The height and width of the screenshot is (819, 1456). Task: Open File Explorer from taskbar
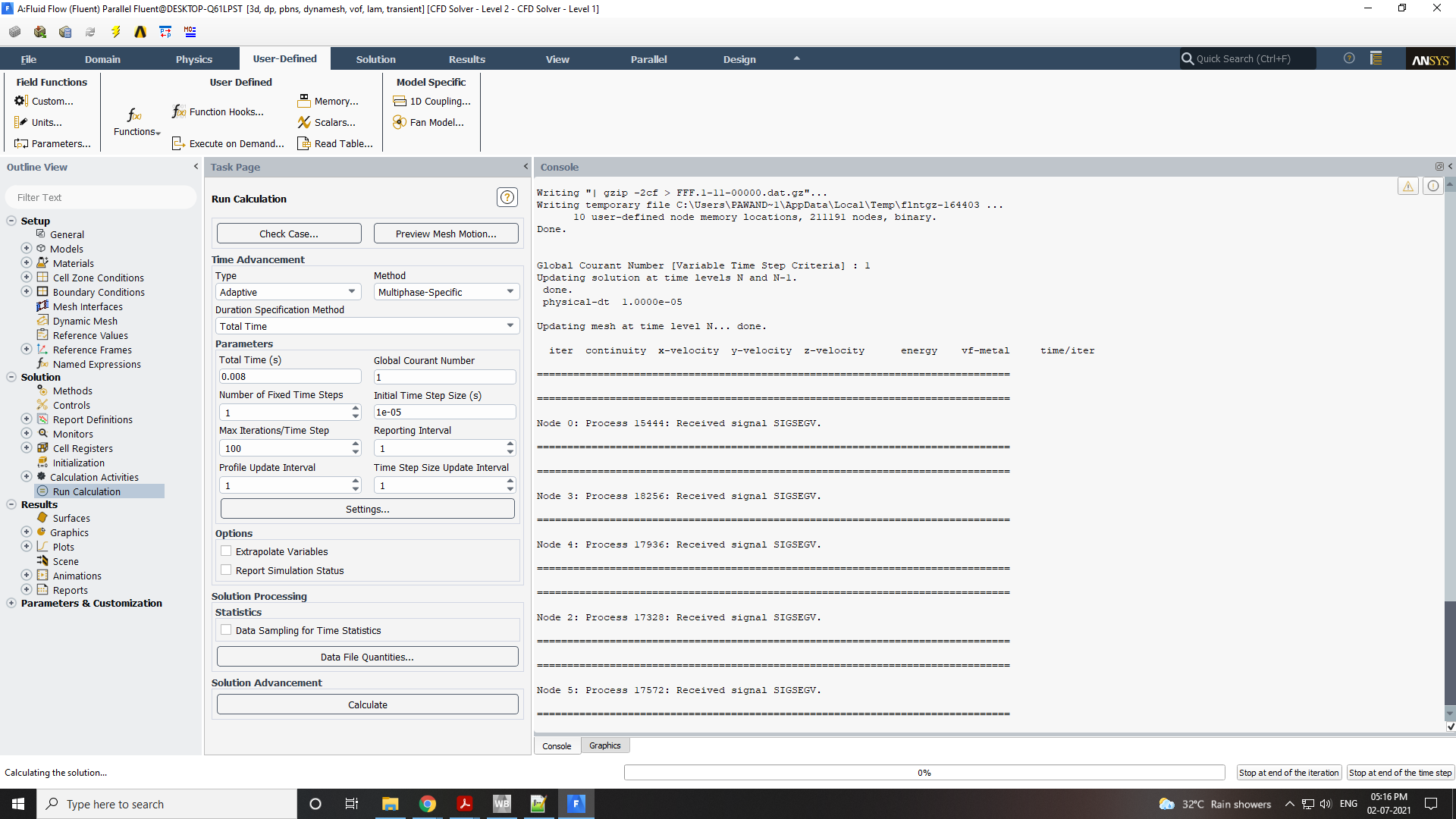click(391, 804)
